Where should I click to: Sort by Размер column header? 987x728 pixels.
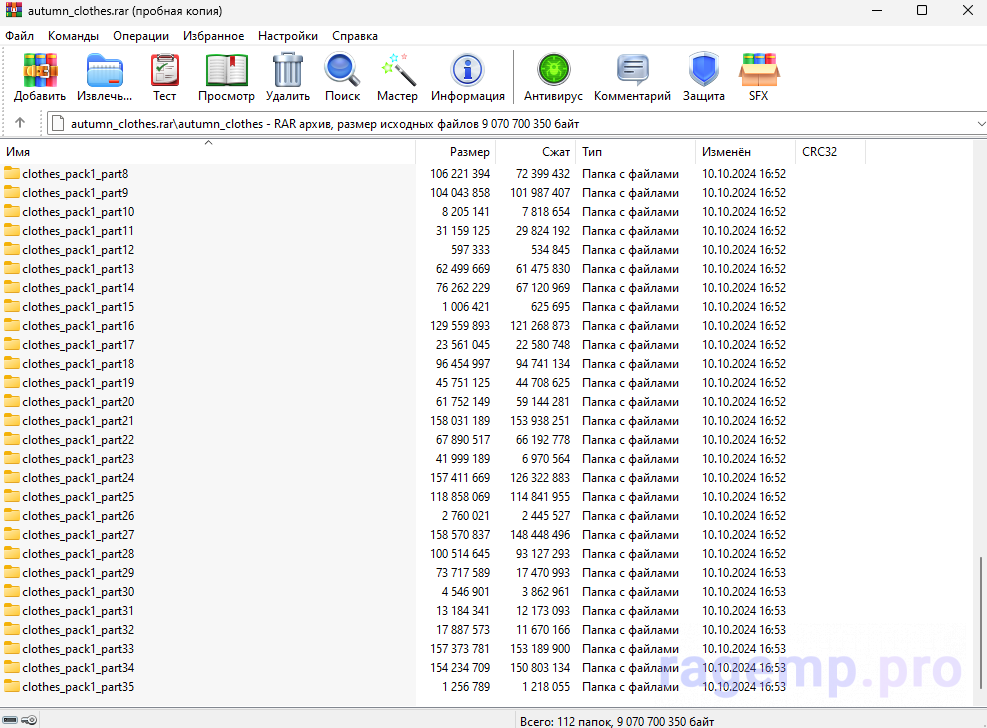(x=456, y=152)
